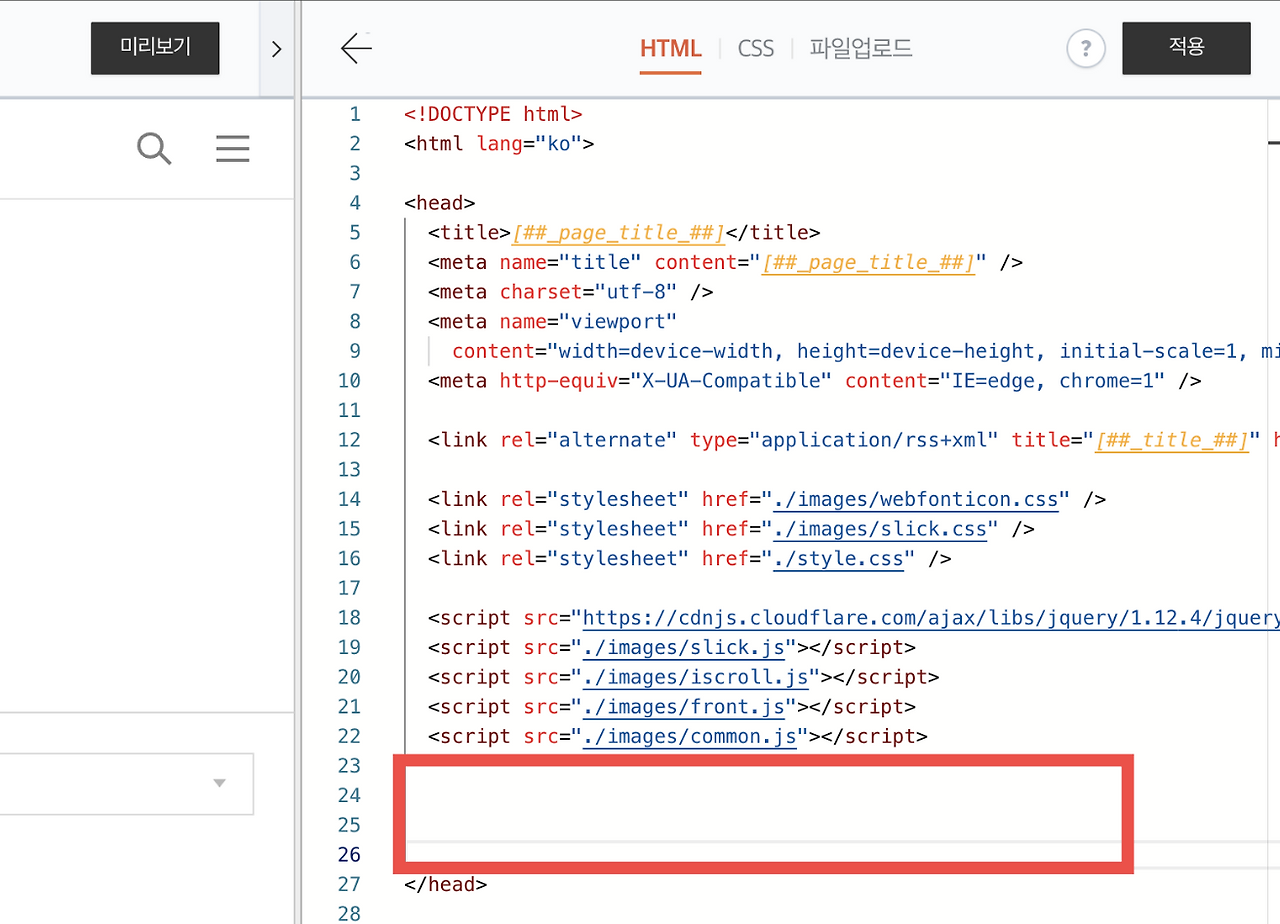The height and width of the screenshot is (924, 1280).
Task: Open the cdnjs.cloudflare.com jquery URL
Action: [x=930, y=618]
